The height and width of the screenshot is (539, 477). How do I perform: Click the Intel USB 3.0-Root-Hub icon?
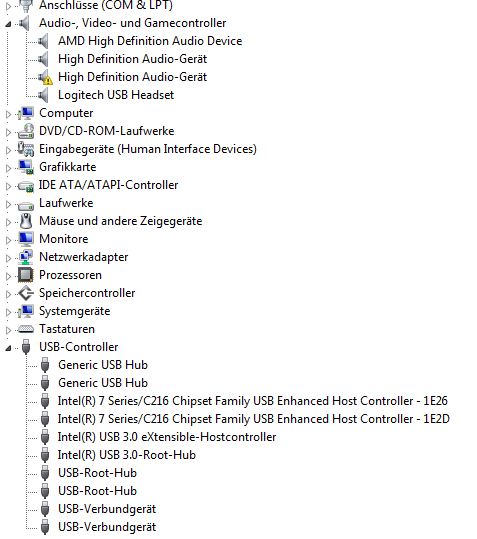[x=45, y=455]
